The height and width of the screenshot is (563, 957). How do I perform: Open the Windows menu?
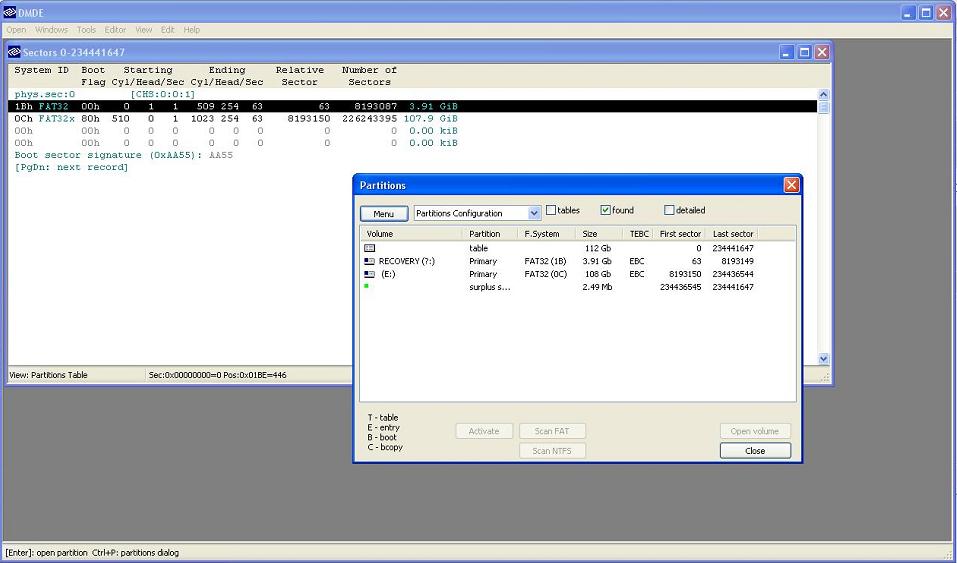click(x=51, y=29)
